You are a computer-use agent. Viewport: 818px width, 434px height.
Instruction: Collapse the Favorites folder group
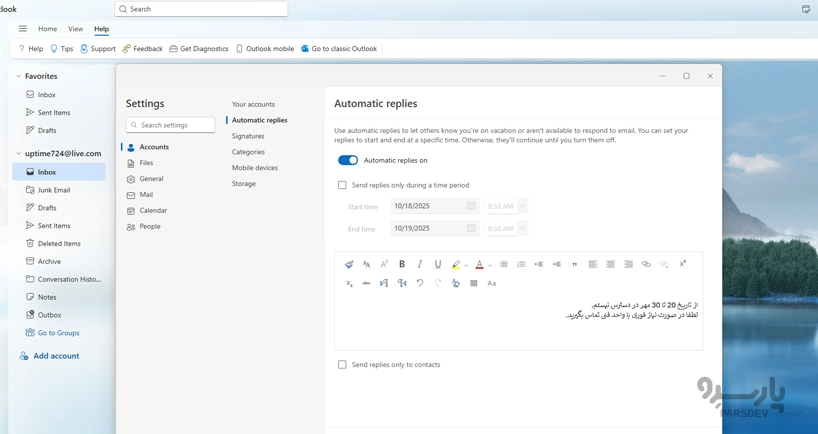(x=19, y=76)
